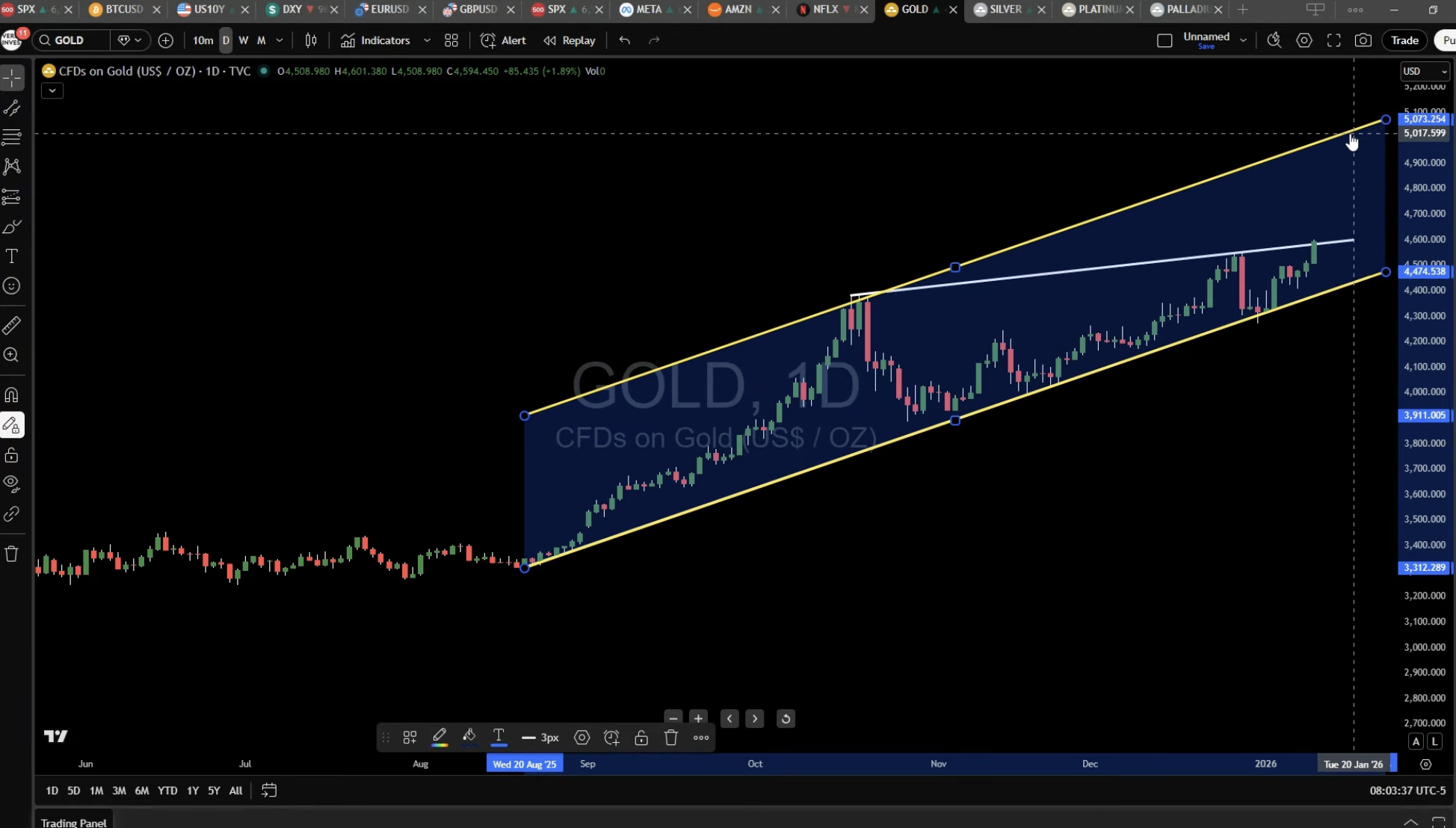Screen dimensions: 1456x828
Task: Toggle lock all drawings in sidebar
Action: coord(12,455)
